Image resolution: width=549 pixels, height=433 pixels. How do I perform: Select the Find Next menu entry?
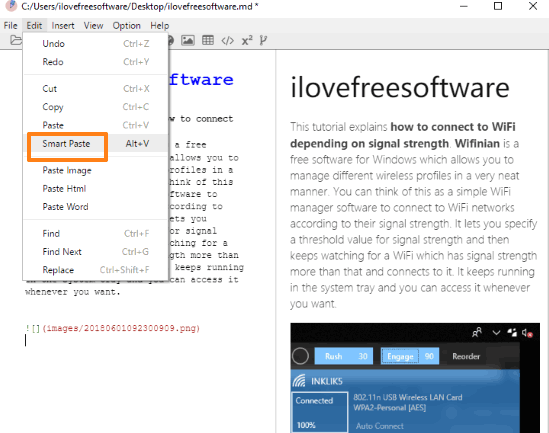click(96, 252)
